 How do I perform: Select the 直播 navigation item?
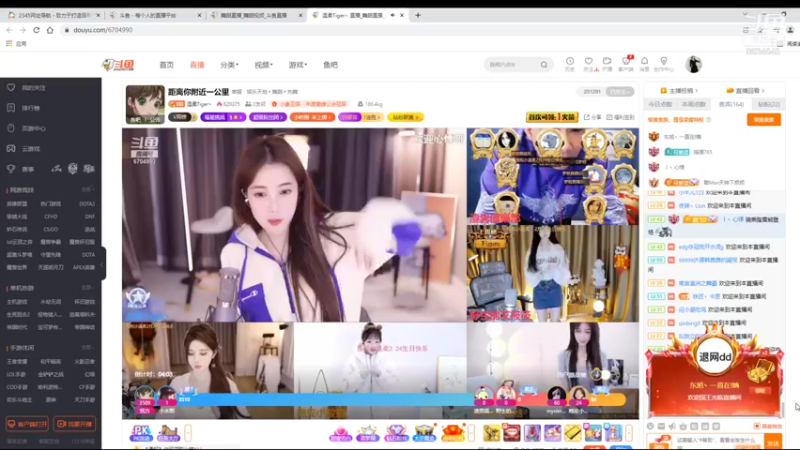click(x=197, y=65)
